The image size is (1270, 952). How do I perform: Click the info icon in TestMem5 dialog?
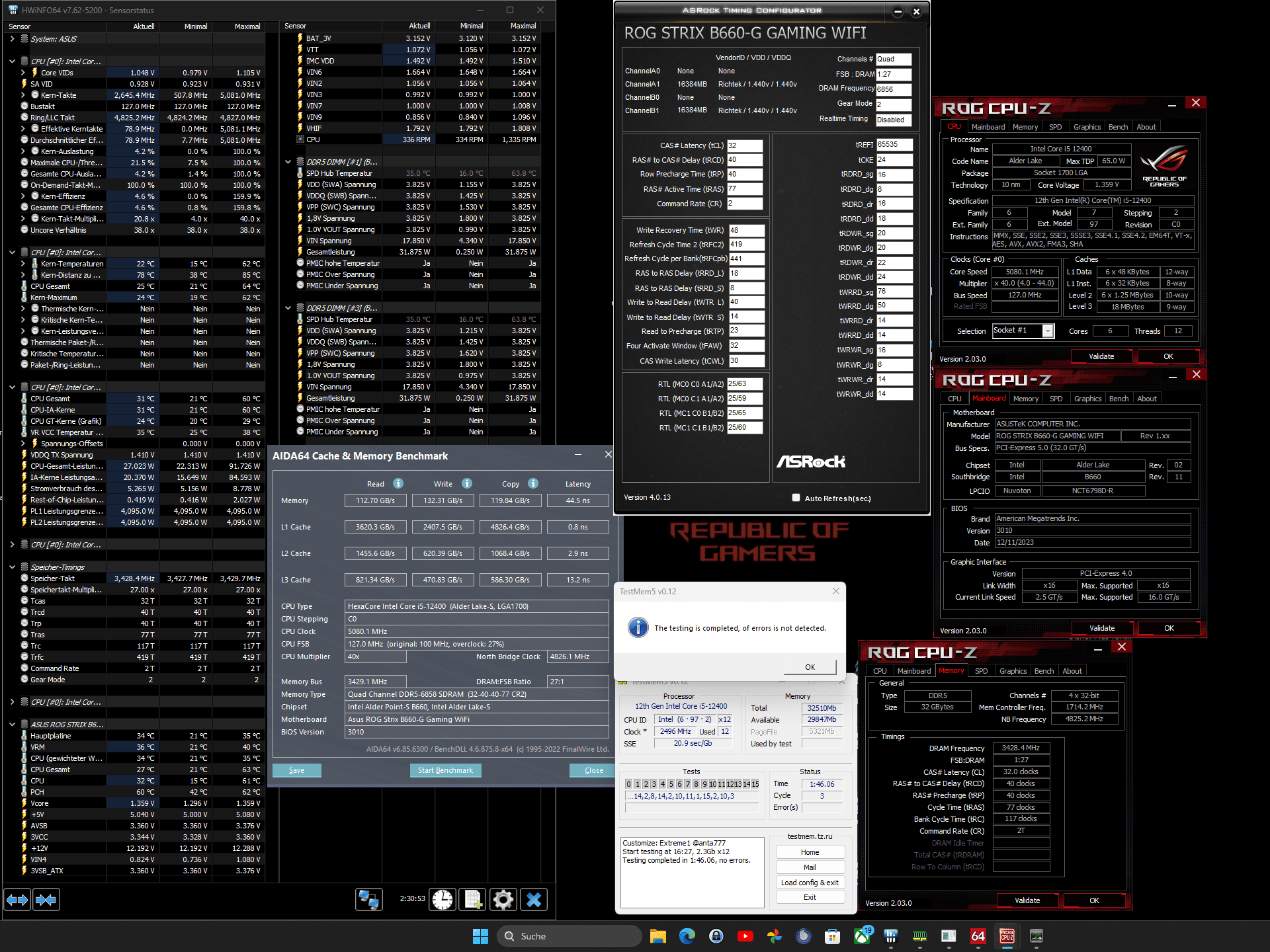click(x=638, y=627)
